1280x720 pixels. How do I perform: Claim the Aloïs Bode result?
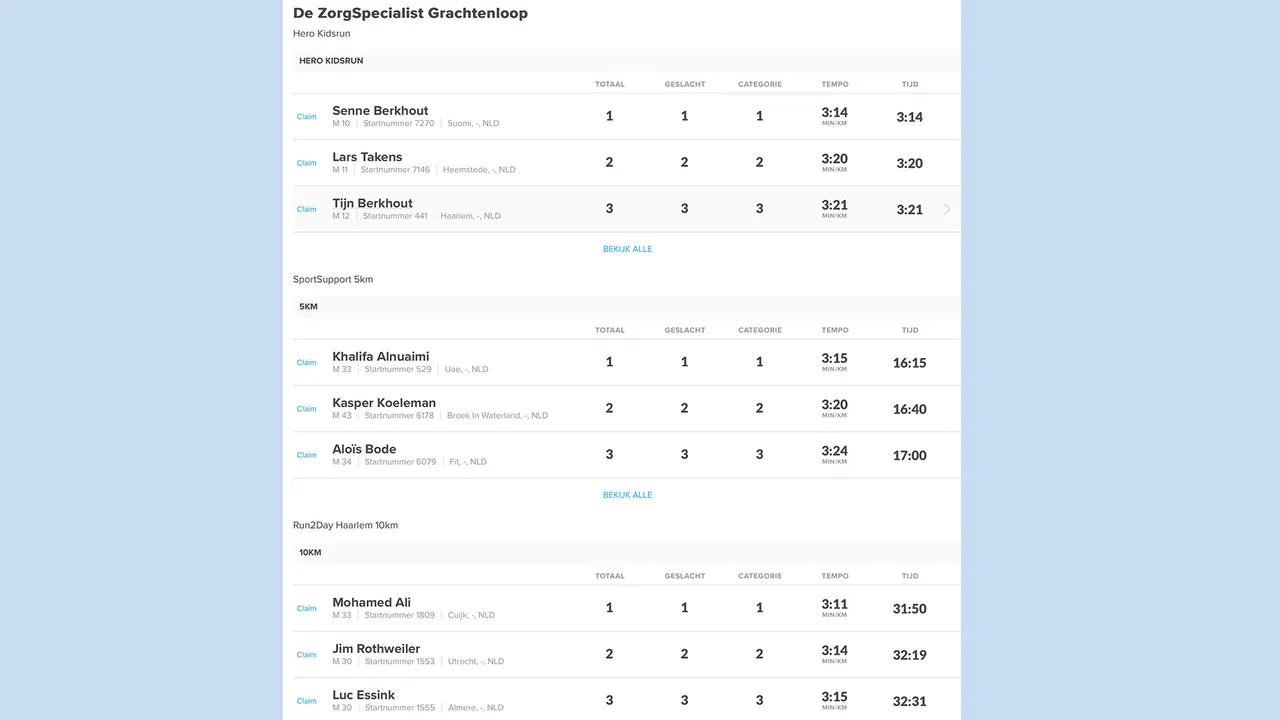pos(306,455)
